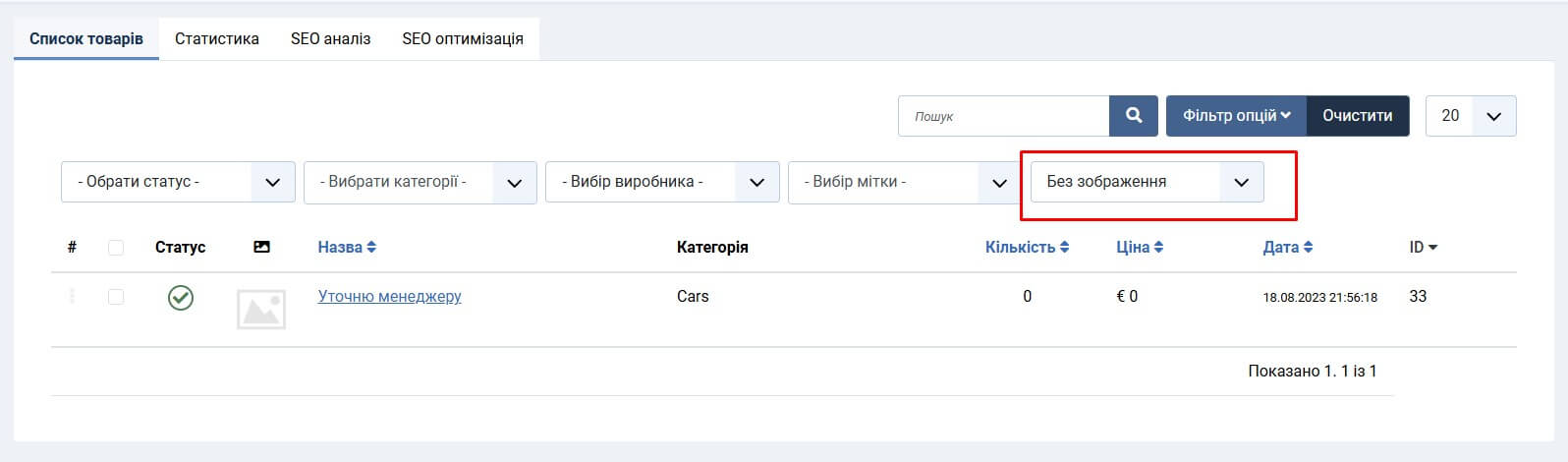Click the Назва sort arrows icon
This screenshot has width=1568, height=462.
pos(371,248)
